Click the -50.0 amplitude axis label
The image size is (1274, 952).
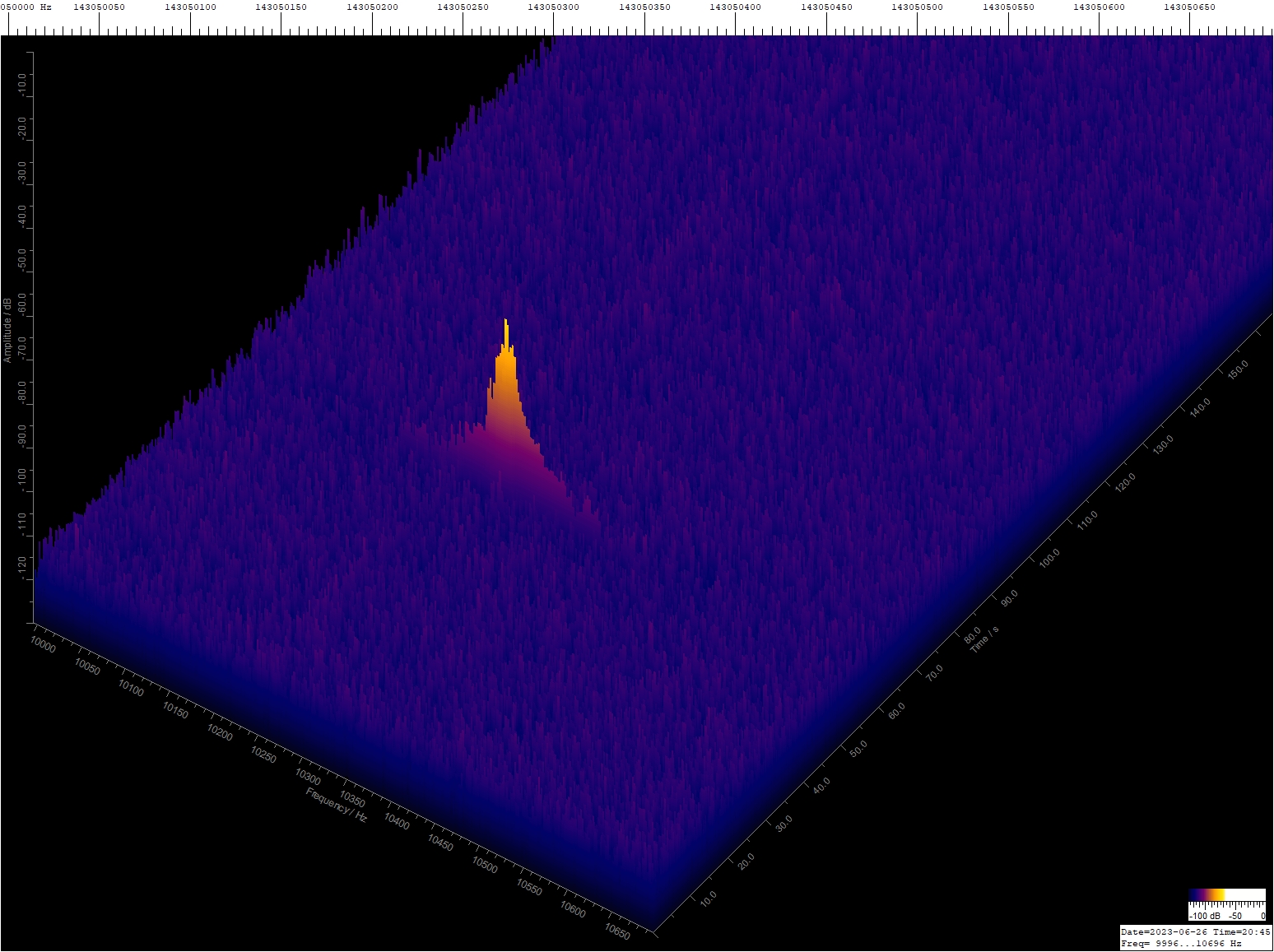coord(22,259)
